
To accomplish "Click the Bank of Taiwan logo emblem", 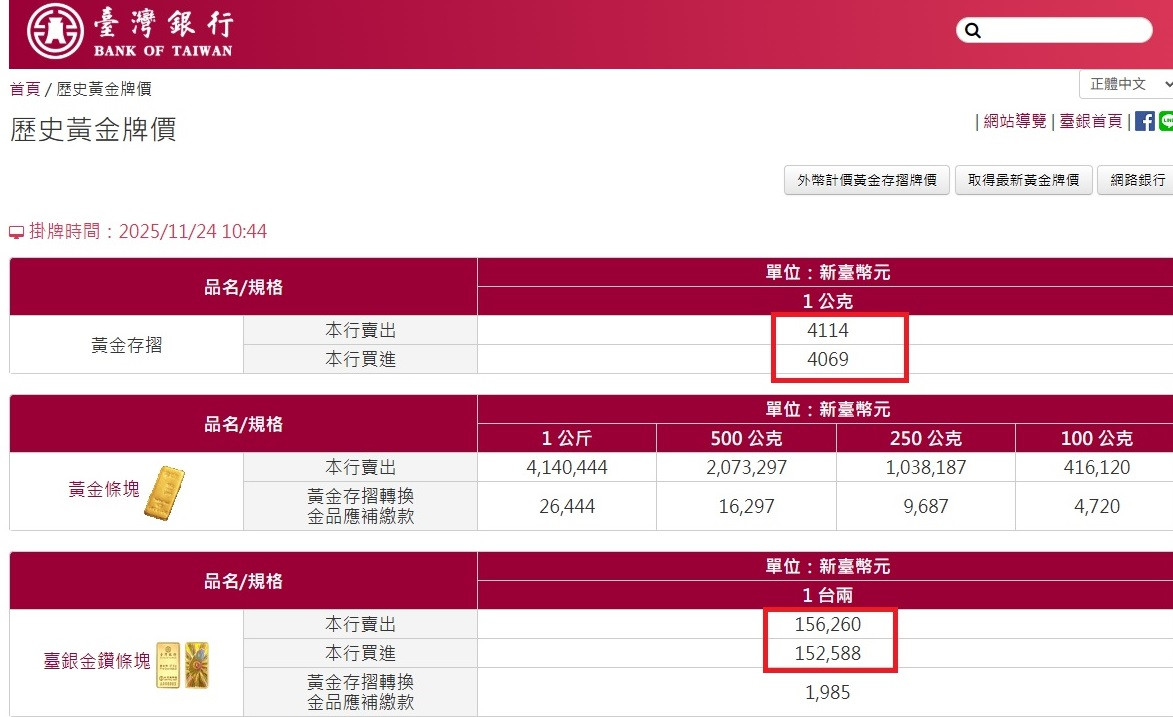I will coord(55,33).
